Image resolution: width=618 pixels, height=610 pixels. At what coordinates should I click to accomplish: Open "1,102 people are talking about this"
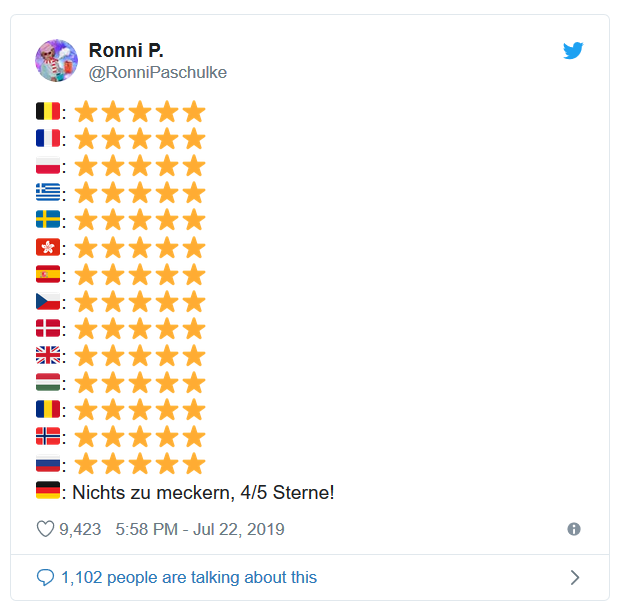click(x=189, y=577)
